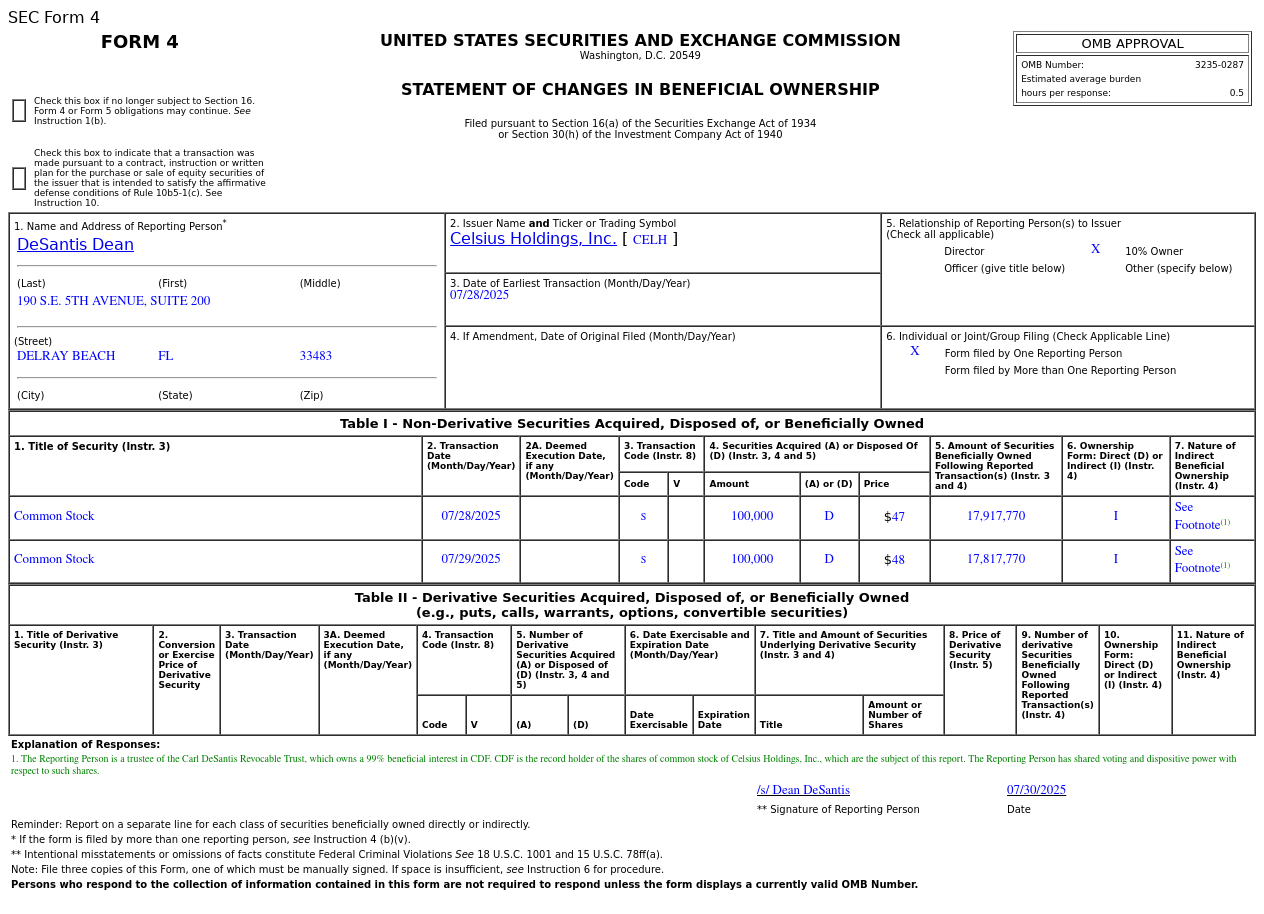The image size is (1264, 914).
Task: Click the price $47
Action: (894, 517)
